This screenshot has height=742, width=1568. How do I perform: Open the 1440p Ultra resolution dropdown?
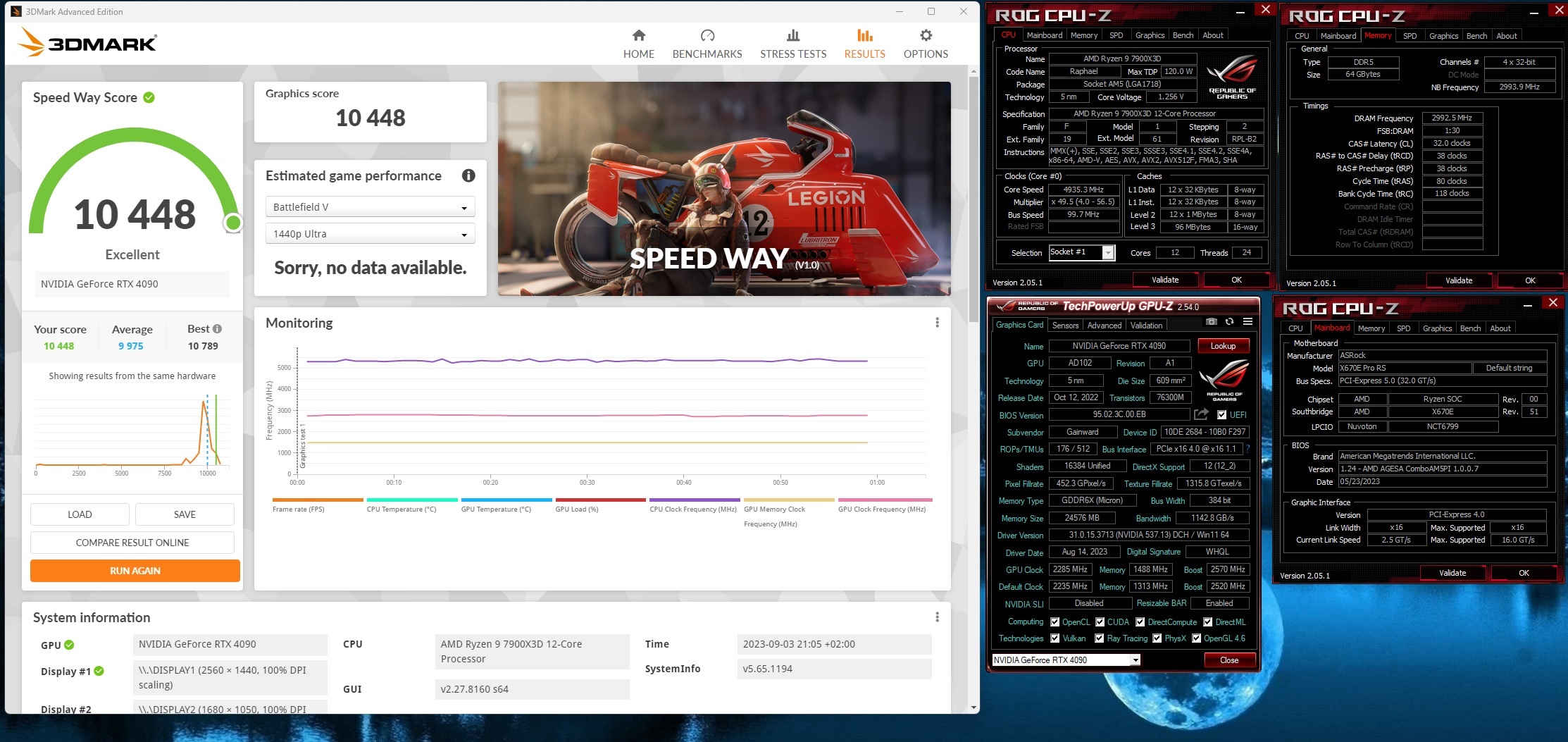(370, 234)
